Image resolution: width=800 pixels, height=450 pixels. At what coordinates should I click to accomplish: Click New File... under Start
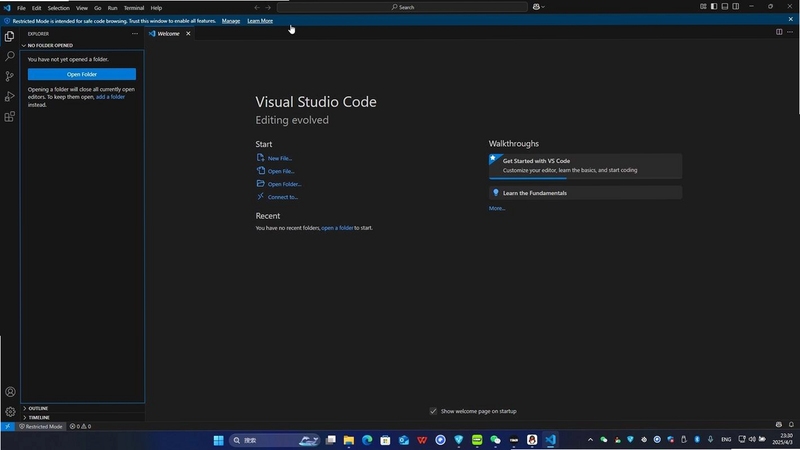click(280, 159)
